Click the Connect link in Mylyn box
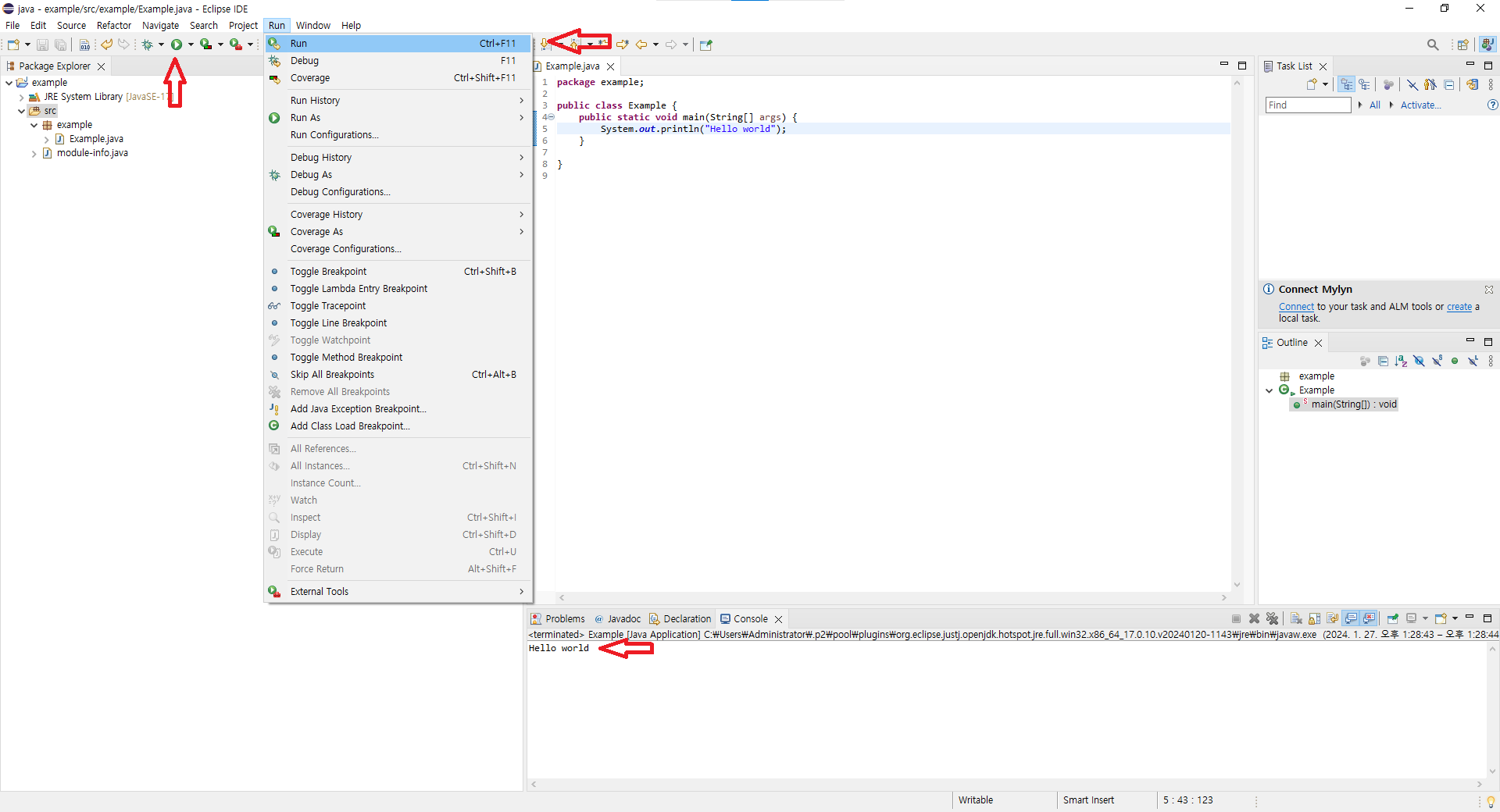 tap(1296, 307)
